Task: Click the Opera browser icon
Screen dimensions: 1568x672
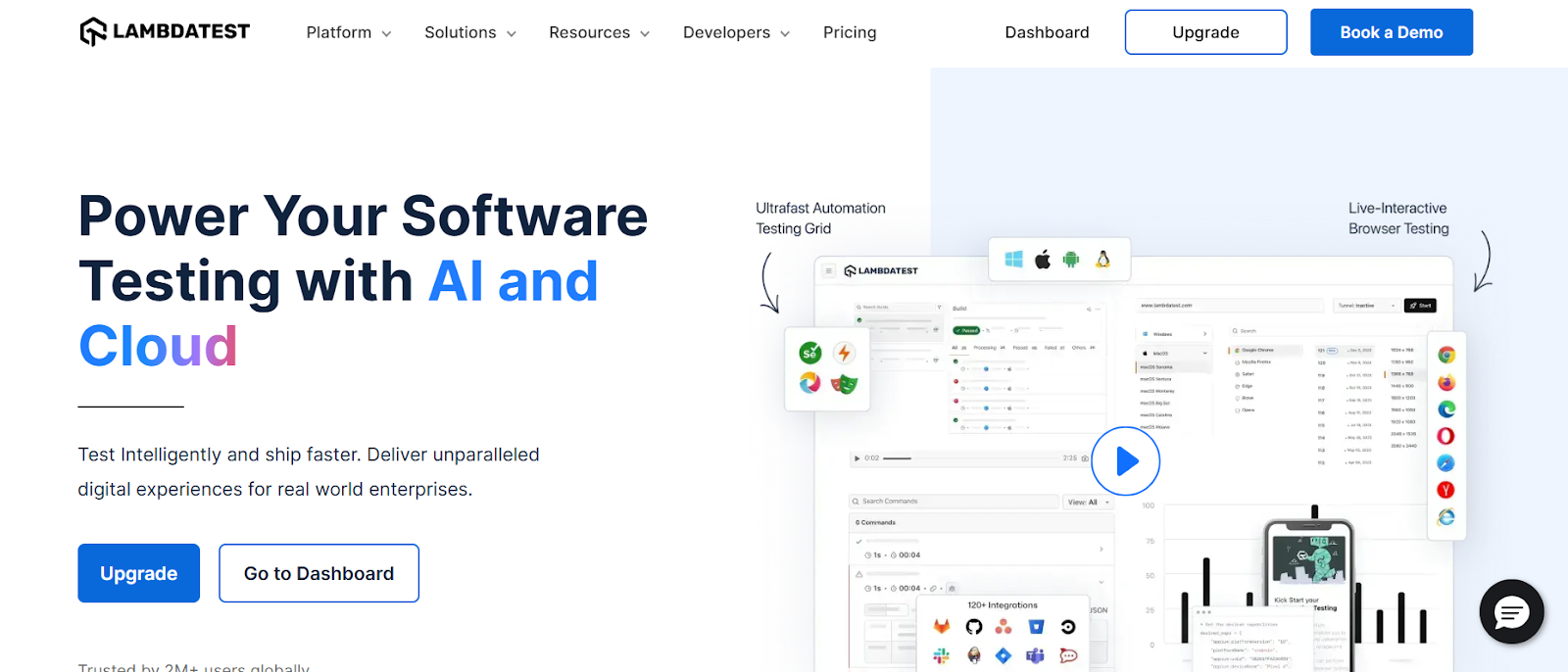Action: tap(1446, 436)
